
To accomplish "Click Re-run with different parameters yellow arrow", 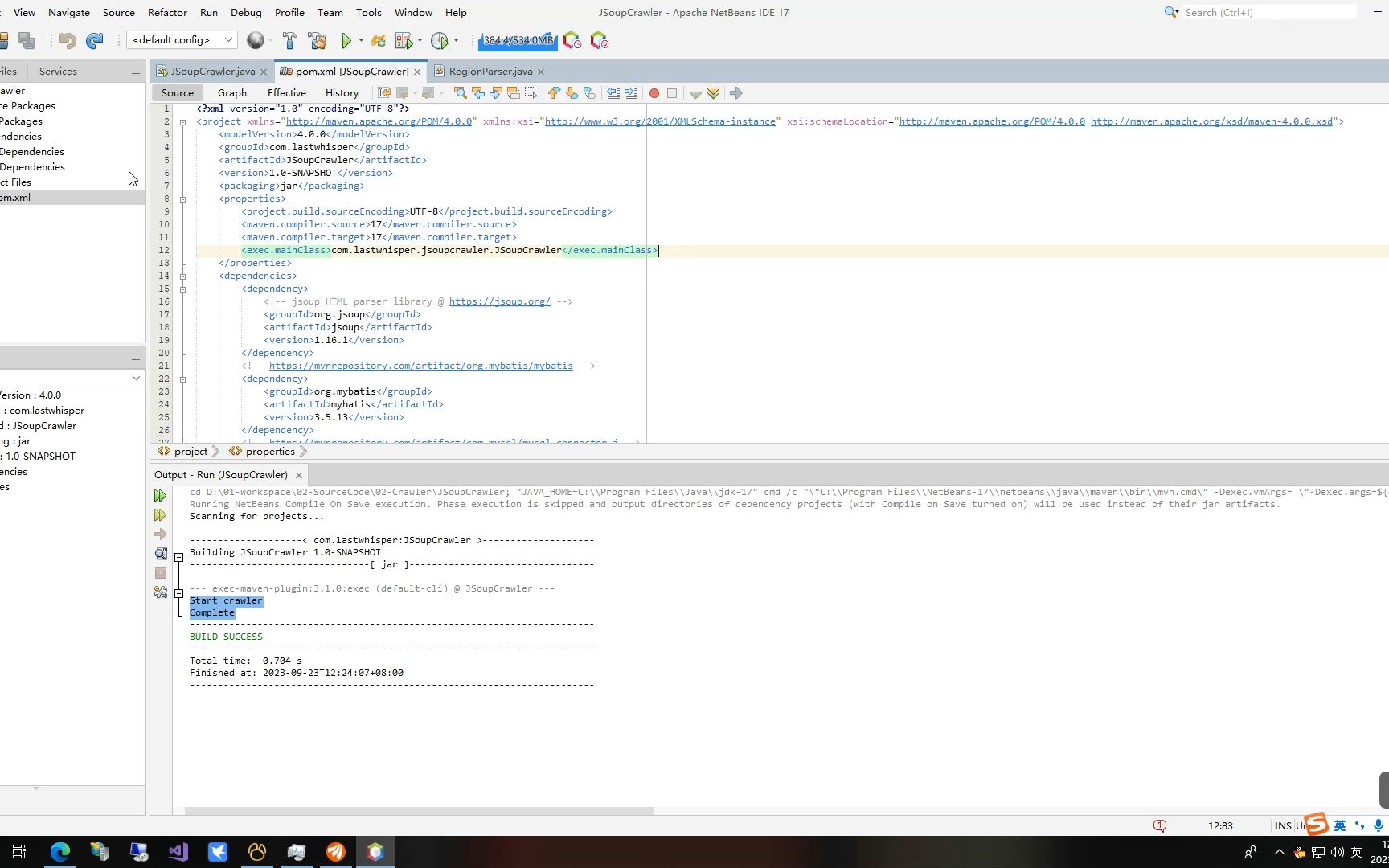I will coord(161,515).
